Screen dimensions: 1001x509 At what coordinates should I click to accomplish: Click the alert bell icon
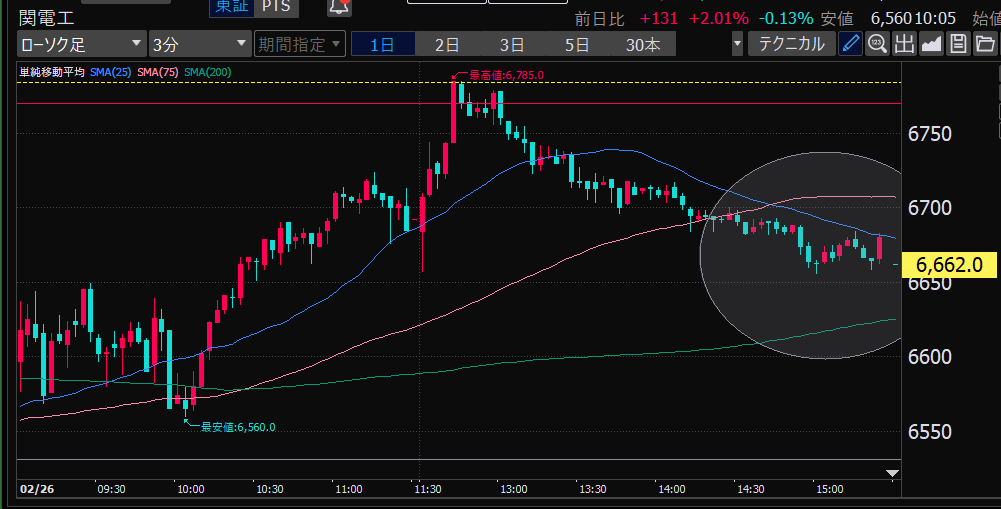coord(339,6)
